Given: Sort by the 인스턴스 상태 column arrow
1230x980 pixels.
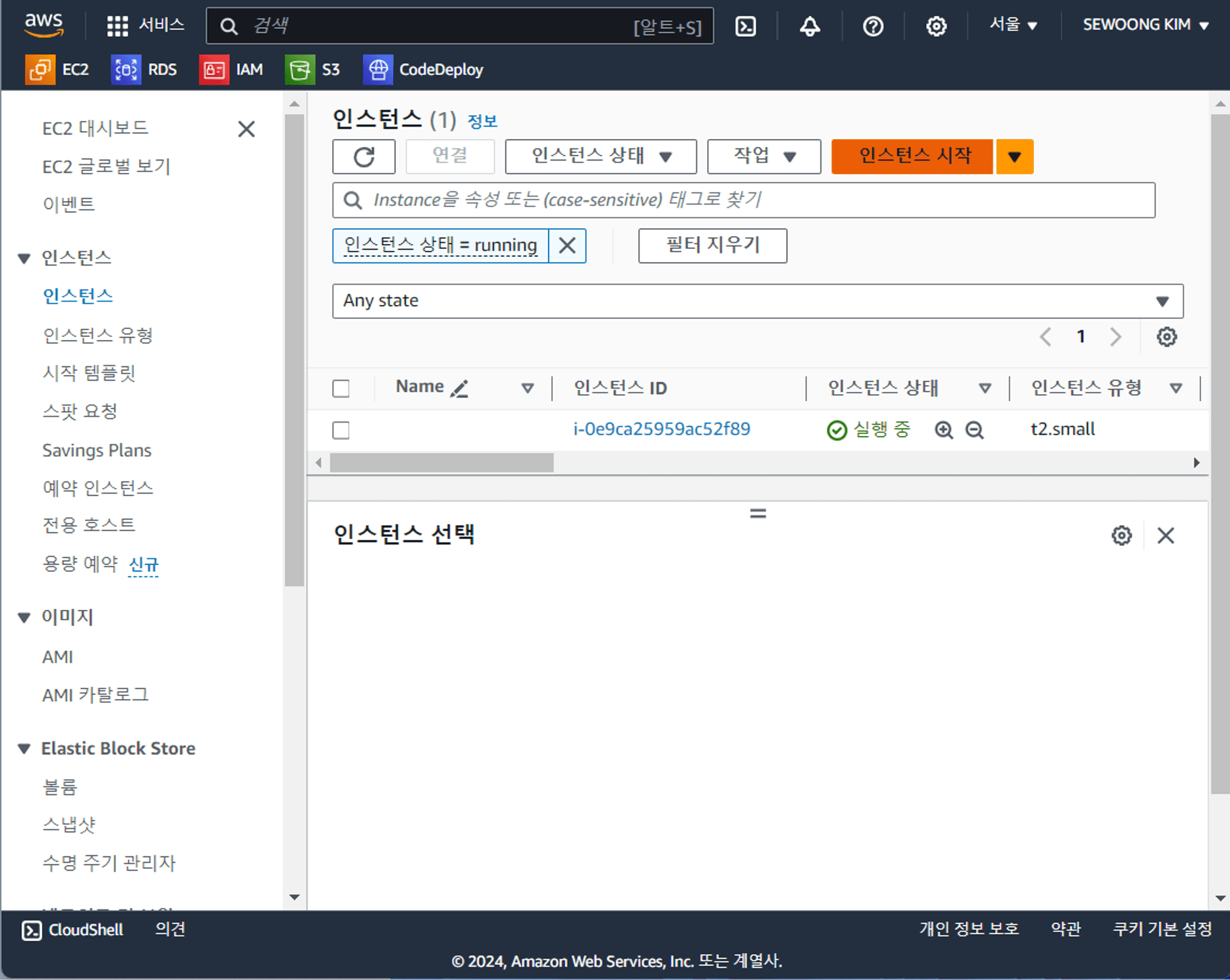Looking at the screenshot, I should [x=985, y=388].
